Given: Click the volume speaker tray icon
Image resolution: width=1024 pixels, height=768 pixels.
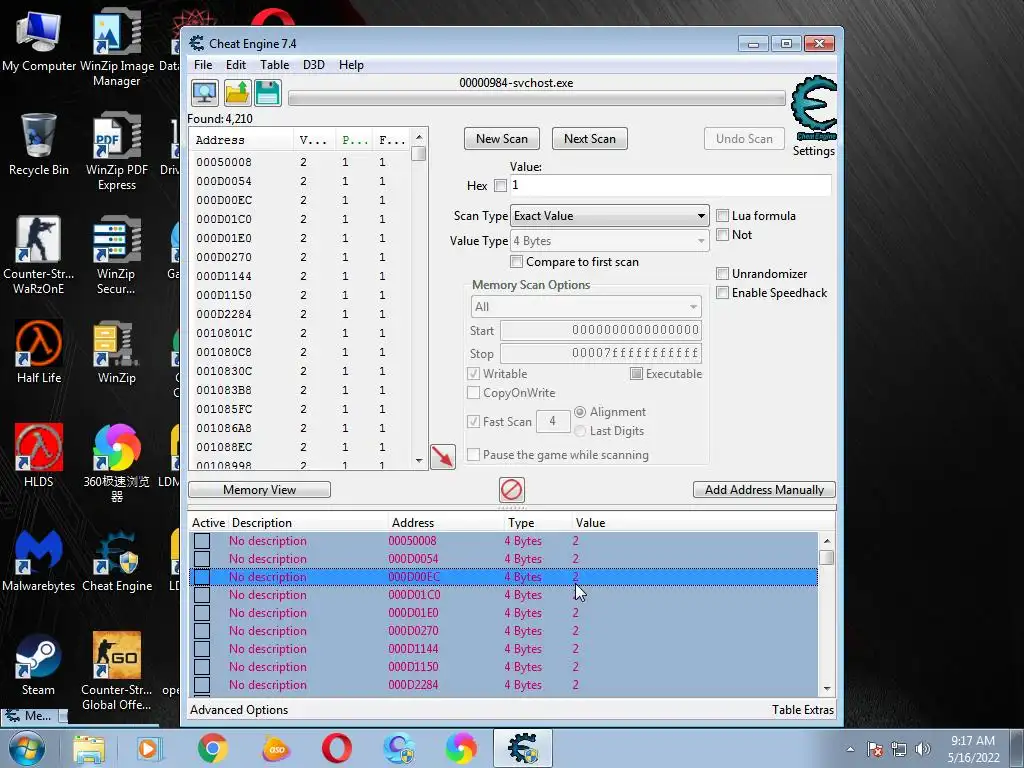Looking at the screenshot, I should (x=923, y=749).
